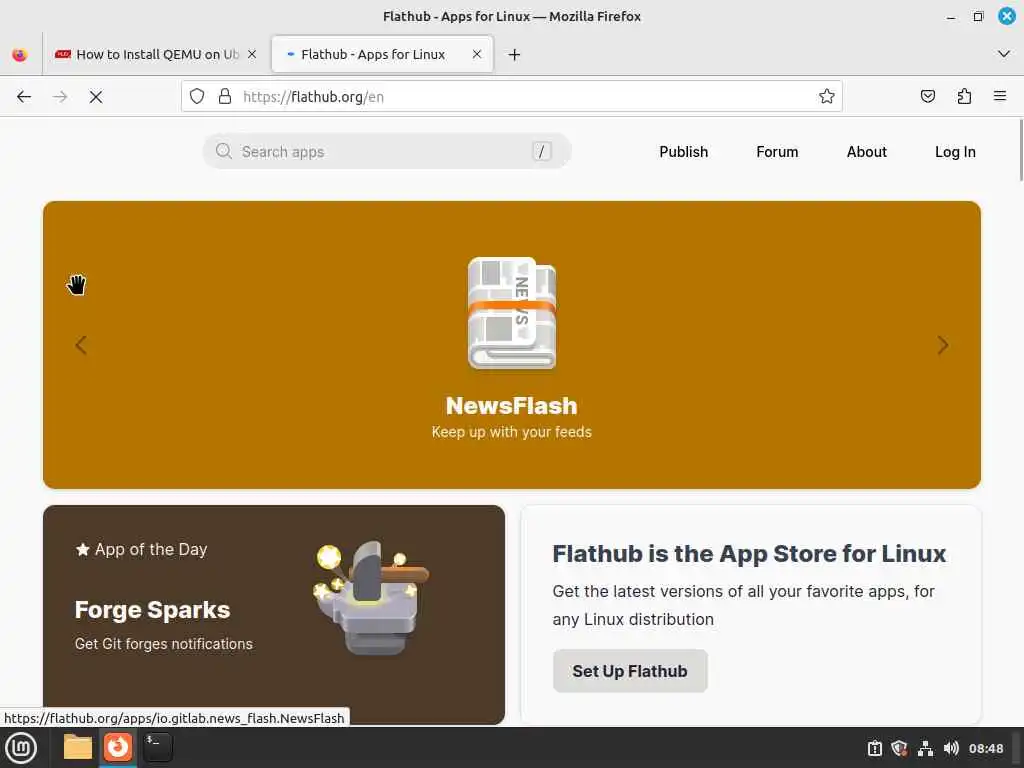The image size is (1024, 768).
Task: Click 'Keep up with your feeds' subtitle
Action: [511, 432]
